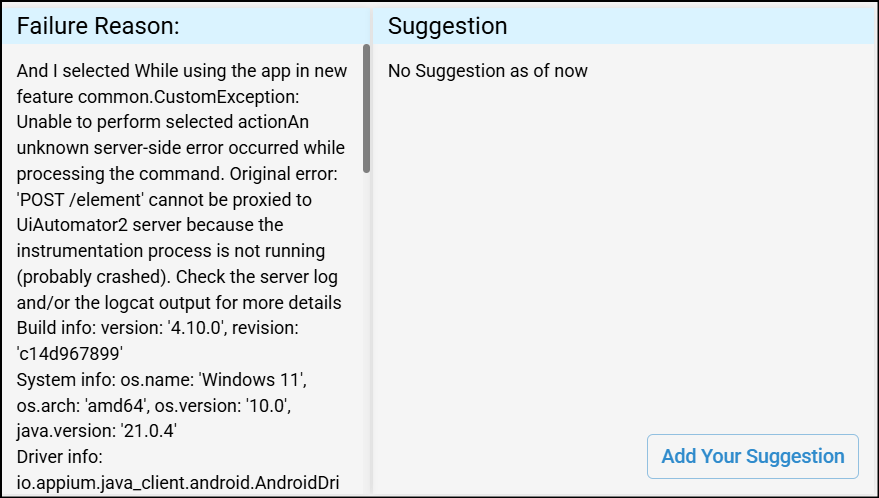
Task: Click the 'Driver info:' line
Action: [x=62, y=457]
